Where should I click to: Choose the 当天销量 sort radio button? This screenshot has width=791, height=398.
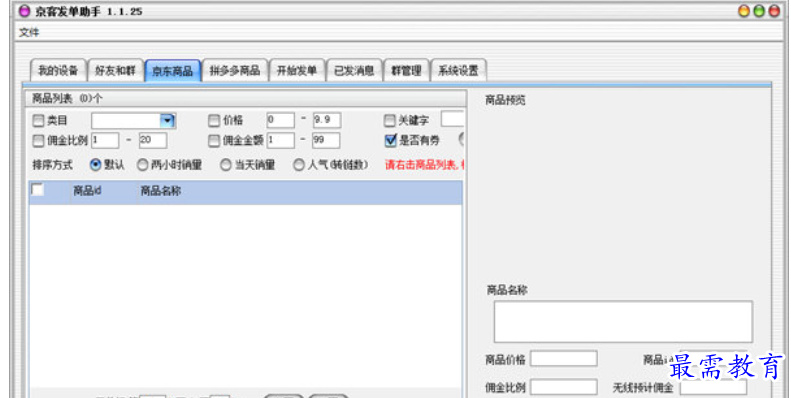225,165
